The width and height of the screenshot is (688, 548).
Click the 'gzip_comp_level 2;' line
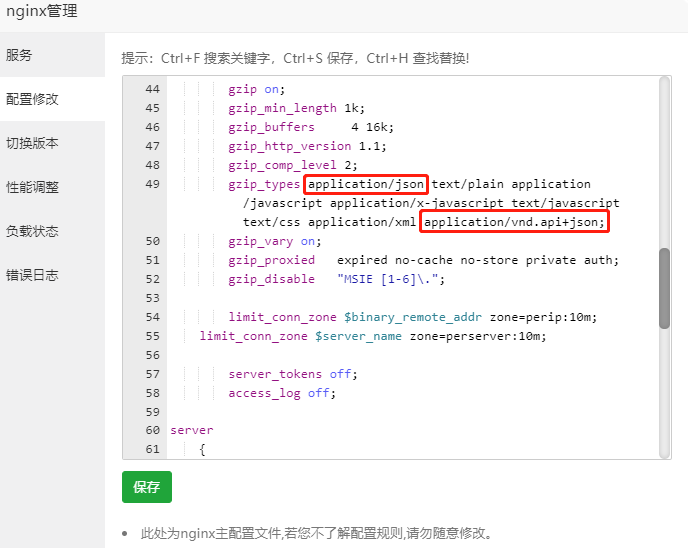(292, 165)
